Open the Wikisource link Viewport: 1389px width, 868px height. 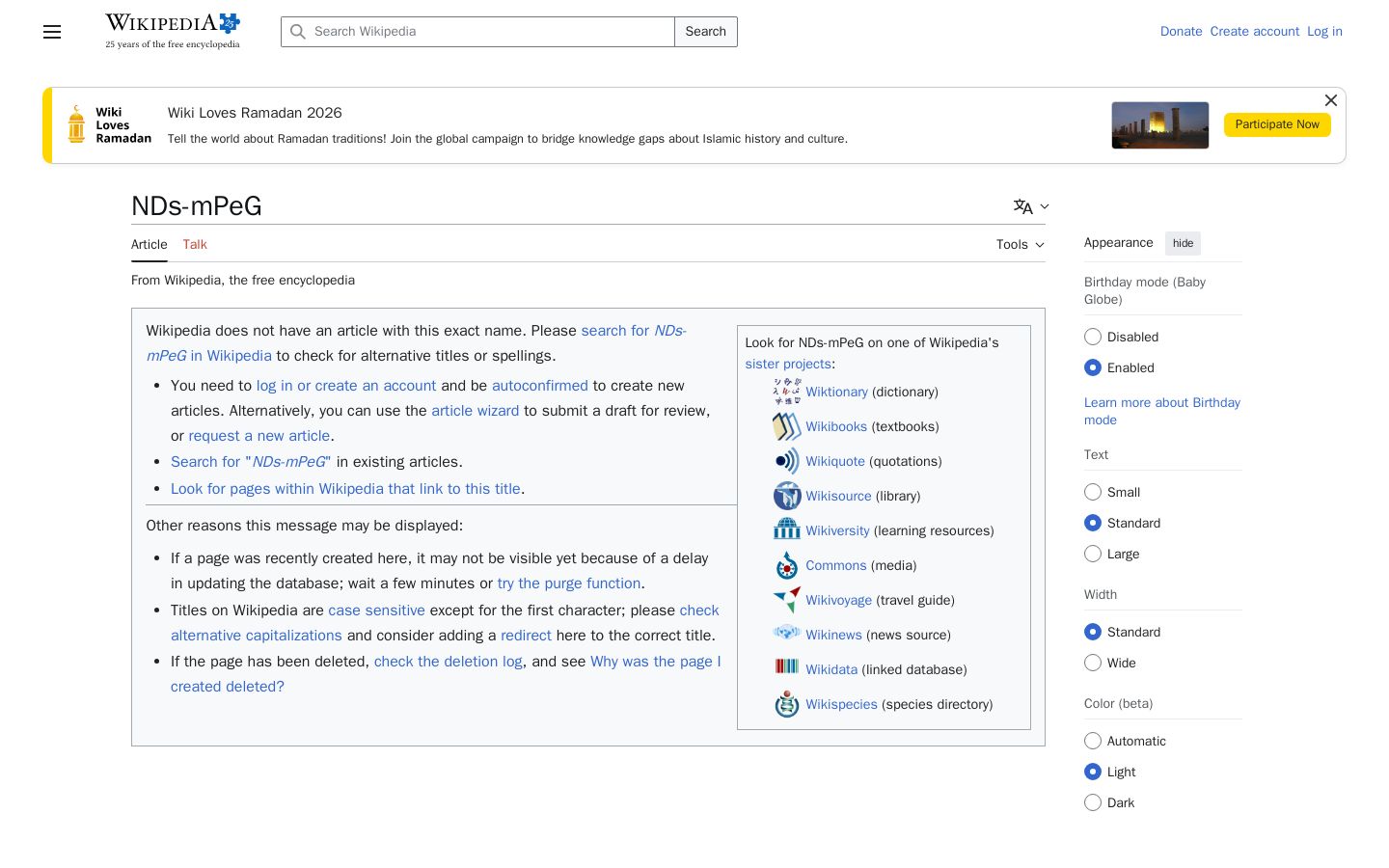tap(838, 496)
